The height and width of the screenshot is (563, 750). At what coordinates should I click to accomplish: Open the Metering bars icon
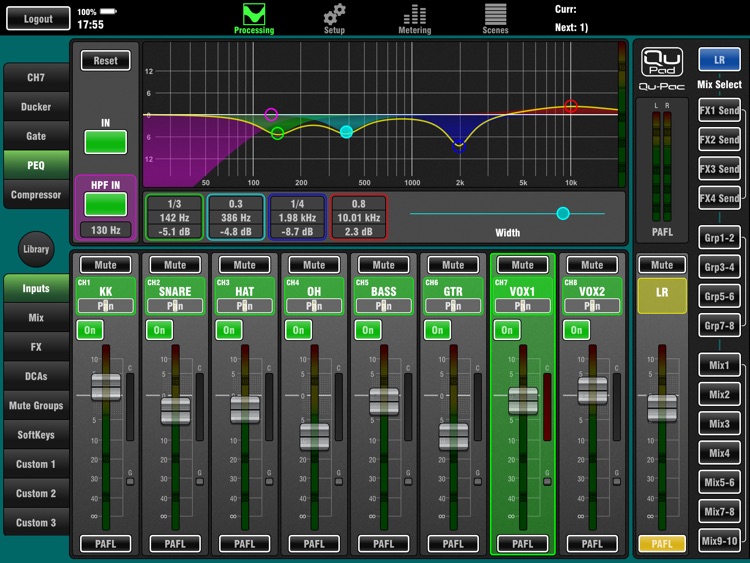pyautogui.click(x=414, y=17)
